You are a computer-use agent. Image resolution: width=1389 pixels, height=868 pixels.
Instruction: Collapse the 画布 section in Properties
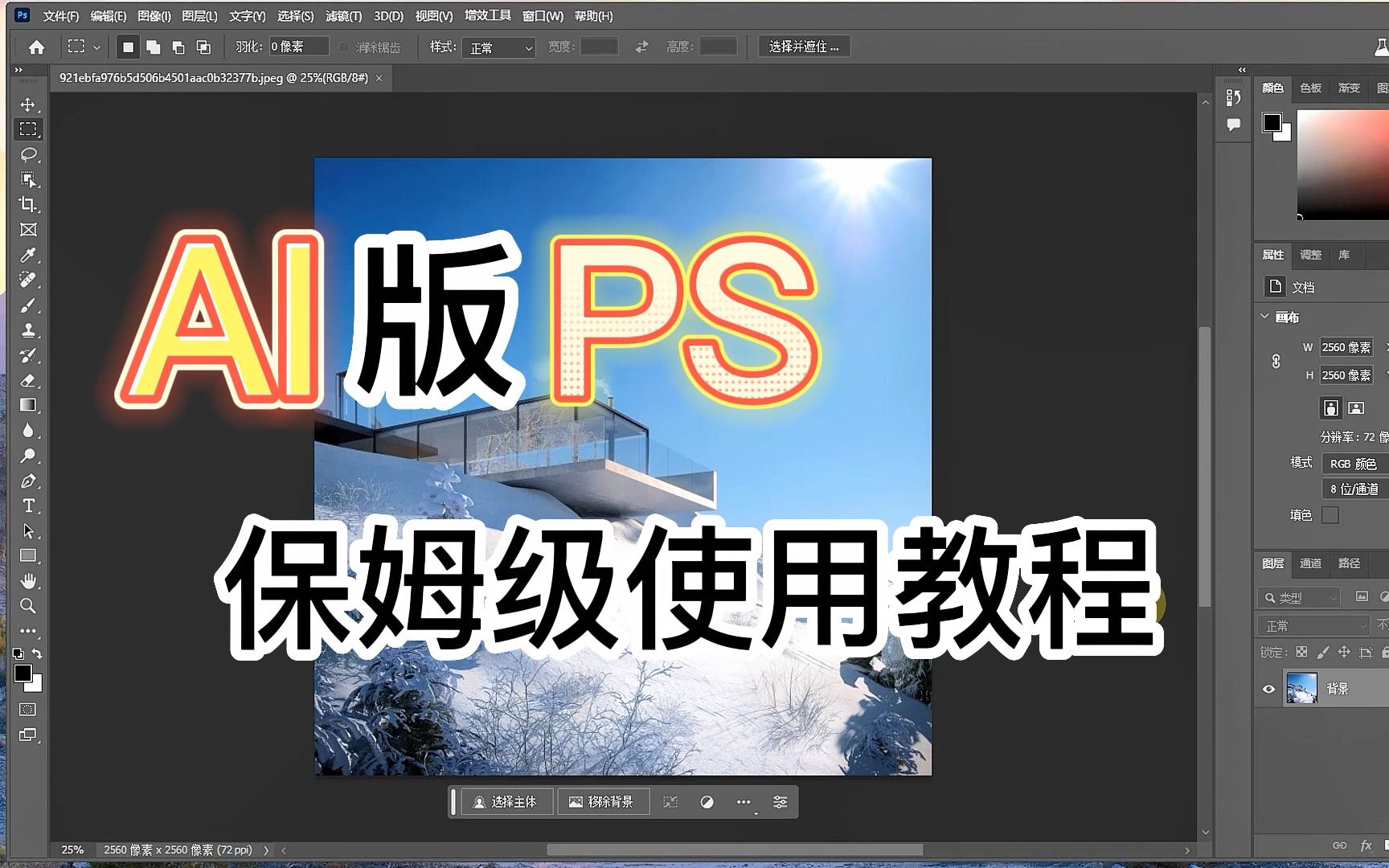click(1264, 317)
